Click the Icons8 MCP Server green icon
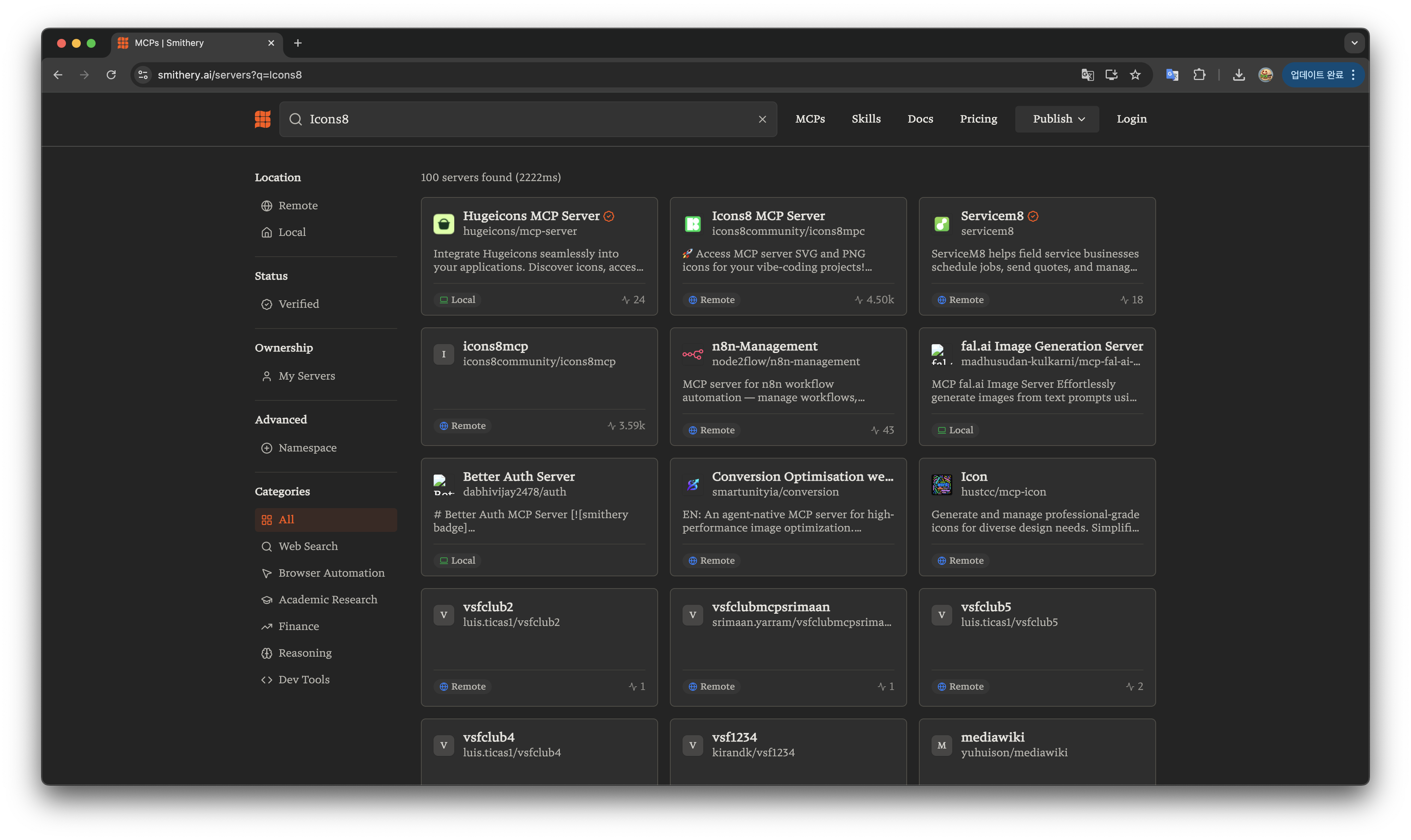The height and width of the screenshot is (840, 1411). click(x=693, y=224)
